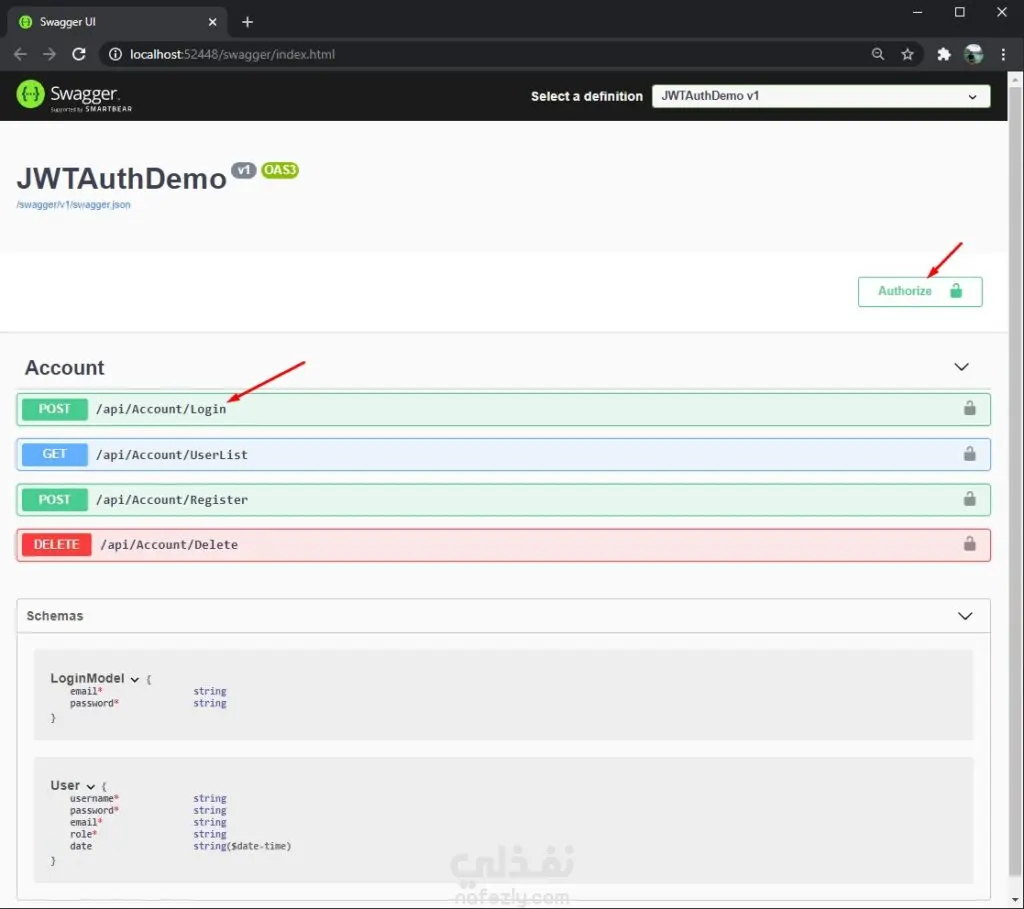Image resolution: width=1024 pixels, height=909 pixels.
Task: Click lock icon on POST /api/Account/Login
Action: pyautogui.click(x=970, y=408)
